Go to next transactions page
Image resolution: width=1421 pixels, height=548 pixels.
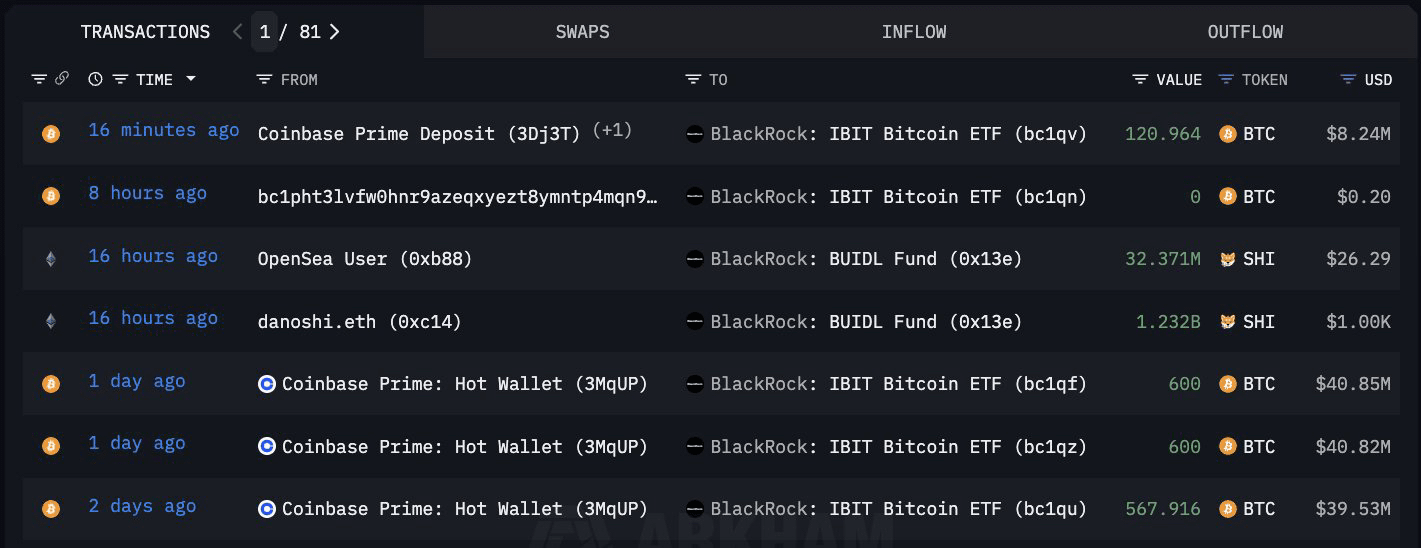point(335,32)
